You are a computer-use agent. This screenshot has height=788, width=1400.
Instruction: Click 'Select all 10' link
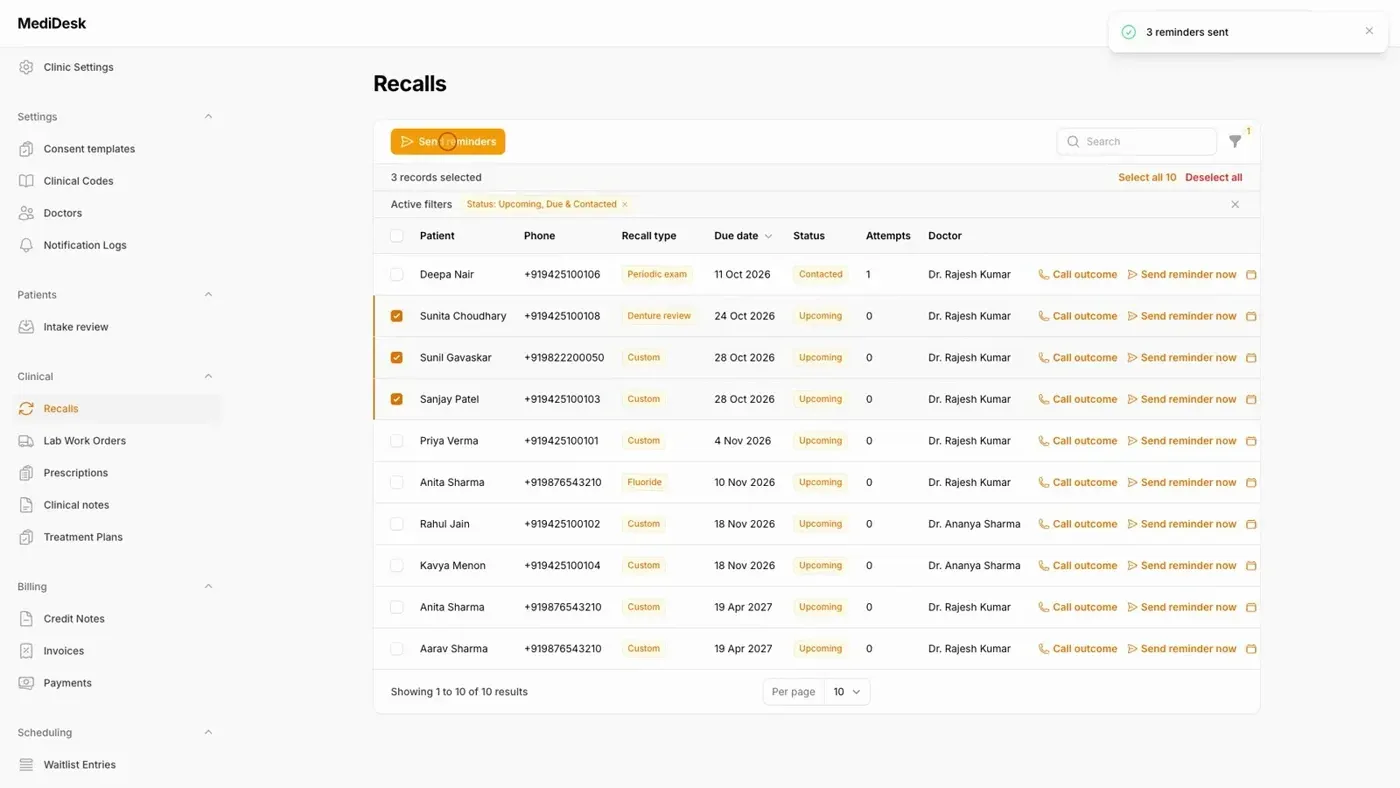[1147, 177]
